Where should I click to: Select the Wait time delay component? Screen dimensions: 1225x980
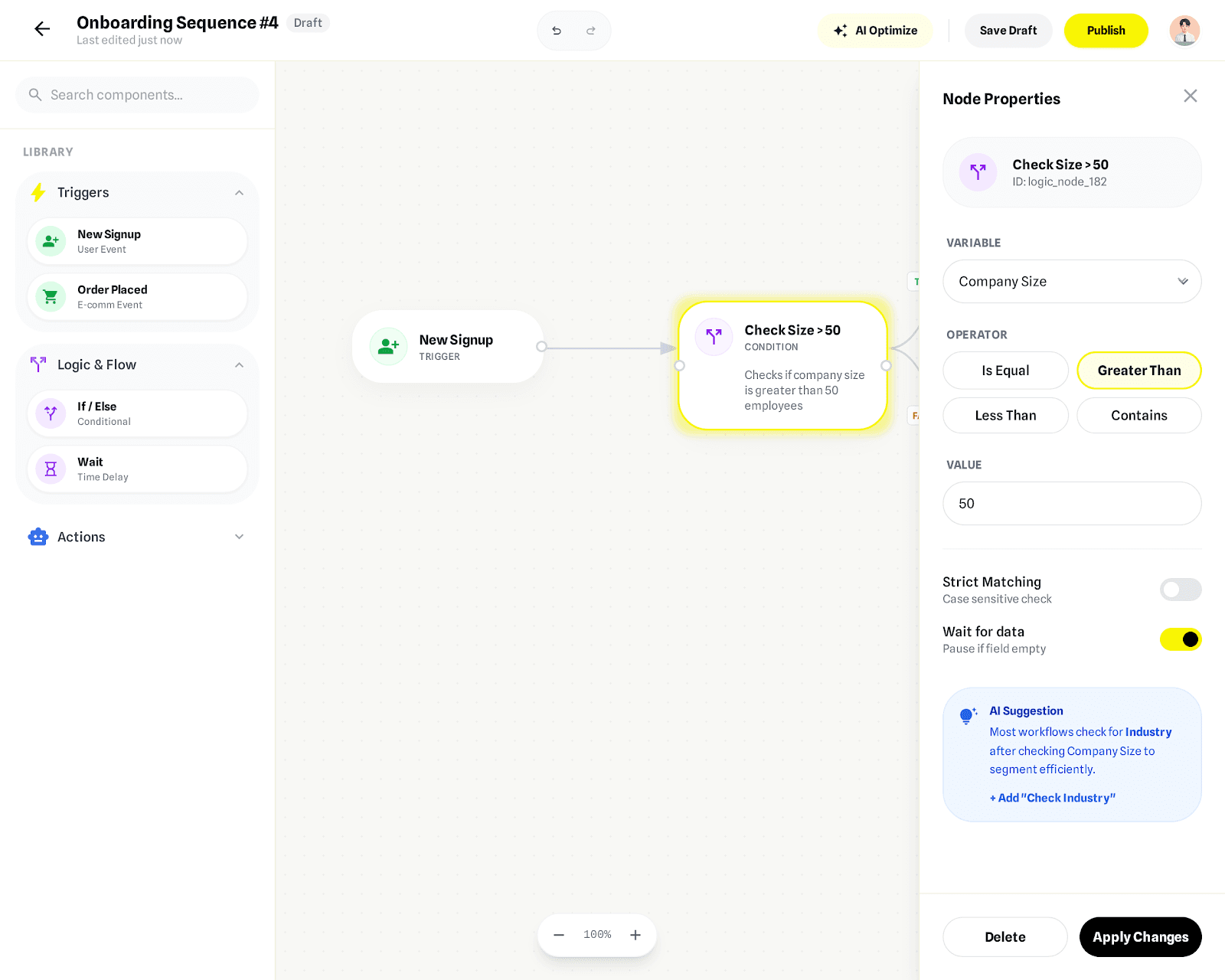[138, 469]
